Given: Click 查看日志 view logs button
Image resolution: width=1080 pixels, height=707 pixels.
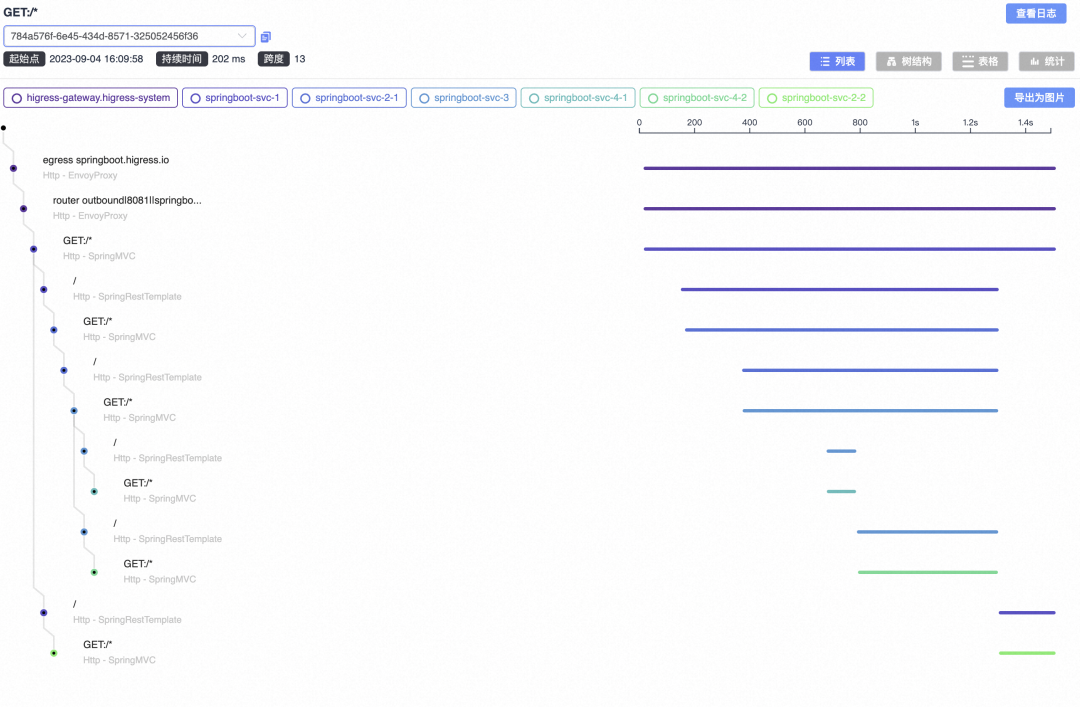Looking at the screenshot, I should pyautogui.click(x=1036, y=14).
